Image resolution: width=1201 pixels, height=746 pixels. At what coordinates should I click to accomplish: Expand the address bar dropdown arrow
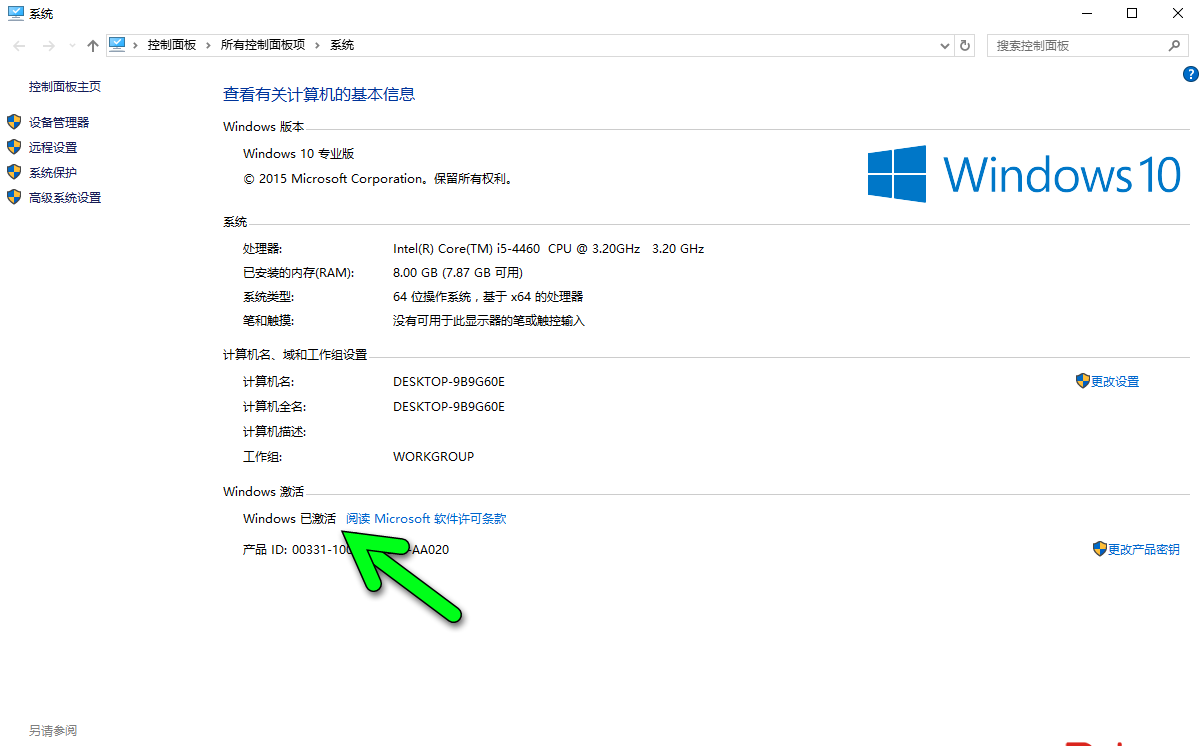[x=944, y=45]
